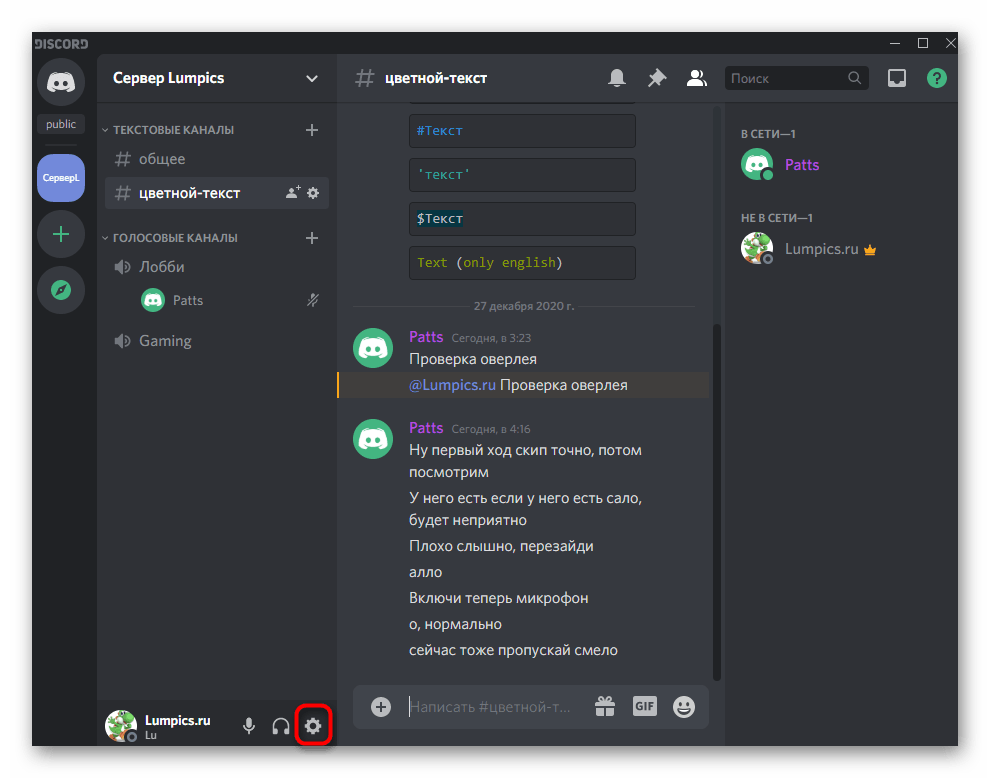Screen dimensions: 990x778
Task: Join the Лобби voice channel
Action: coord(217,267)
